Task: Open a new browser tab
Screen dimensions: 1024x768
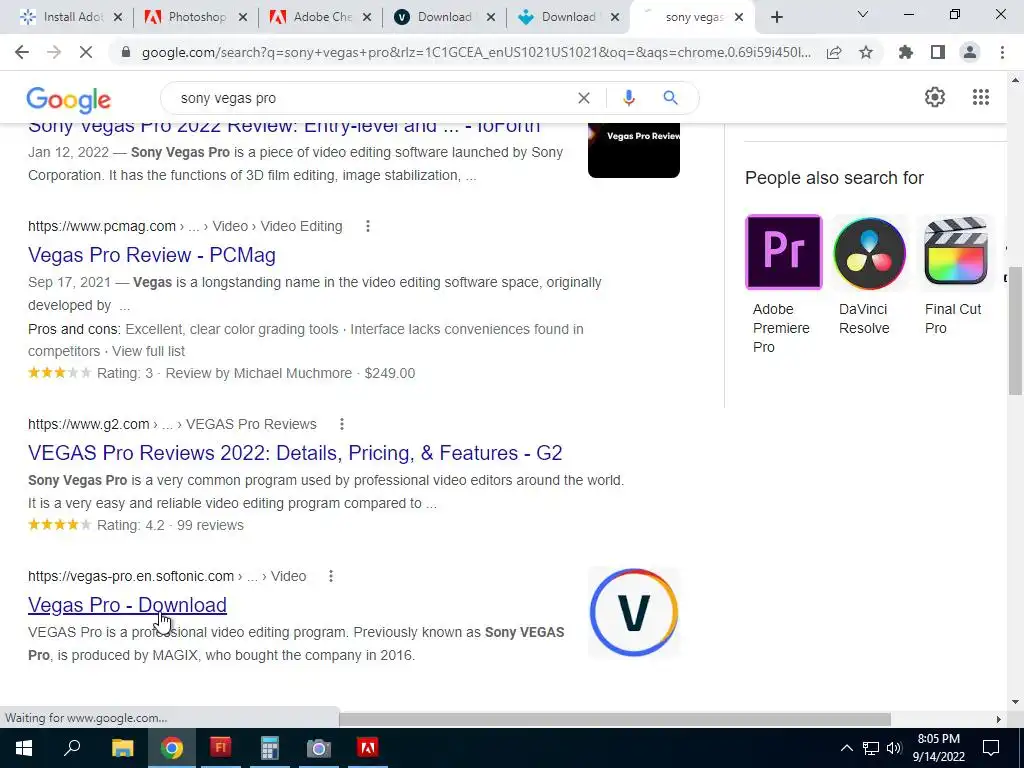Action: click(x=776, y=17)
